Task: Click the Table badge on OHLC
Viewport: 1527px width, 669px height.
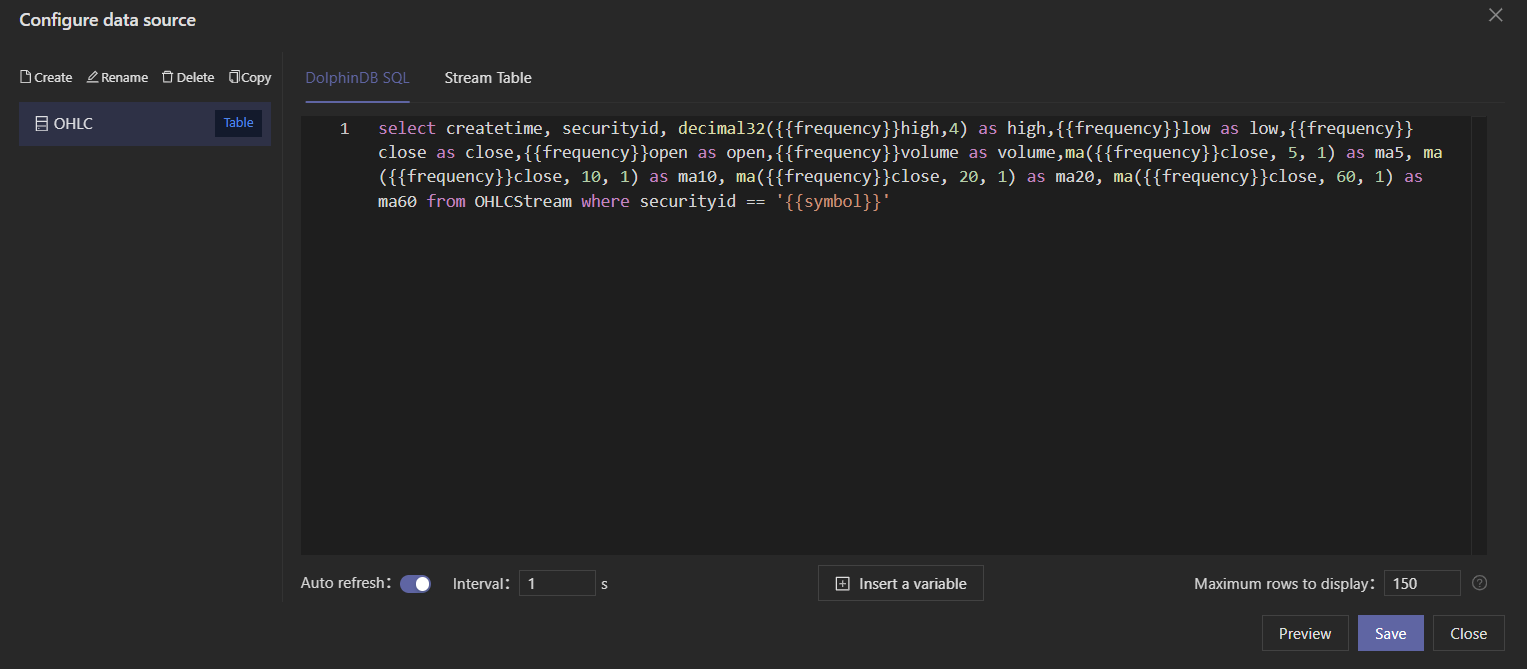Action: 238,123
